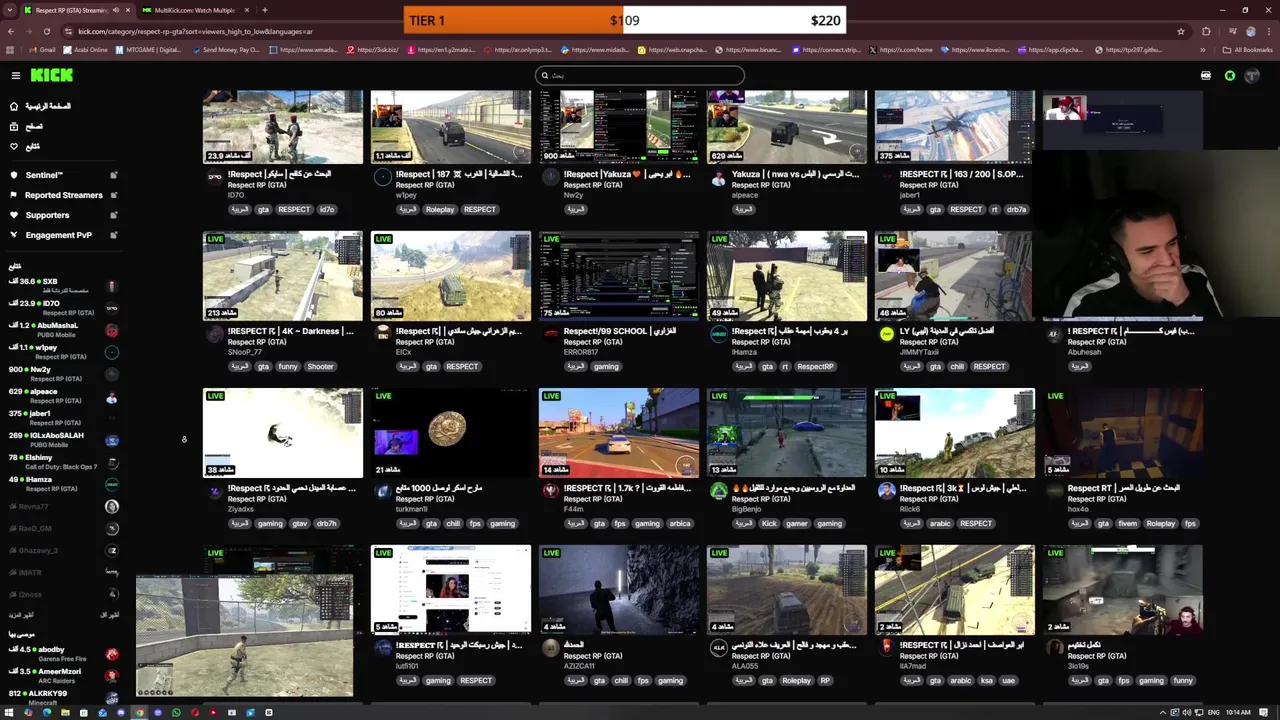The height and width of the screenshot is (720, 1280).
Task: Click 'funny' tag under SNooP_77 stream
Action: click(x=288, y=366)
